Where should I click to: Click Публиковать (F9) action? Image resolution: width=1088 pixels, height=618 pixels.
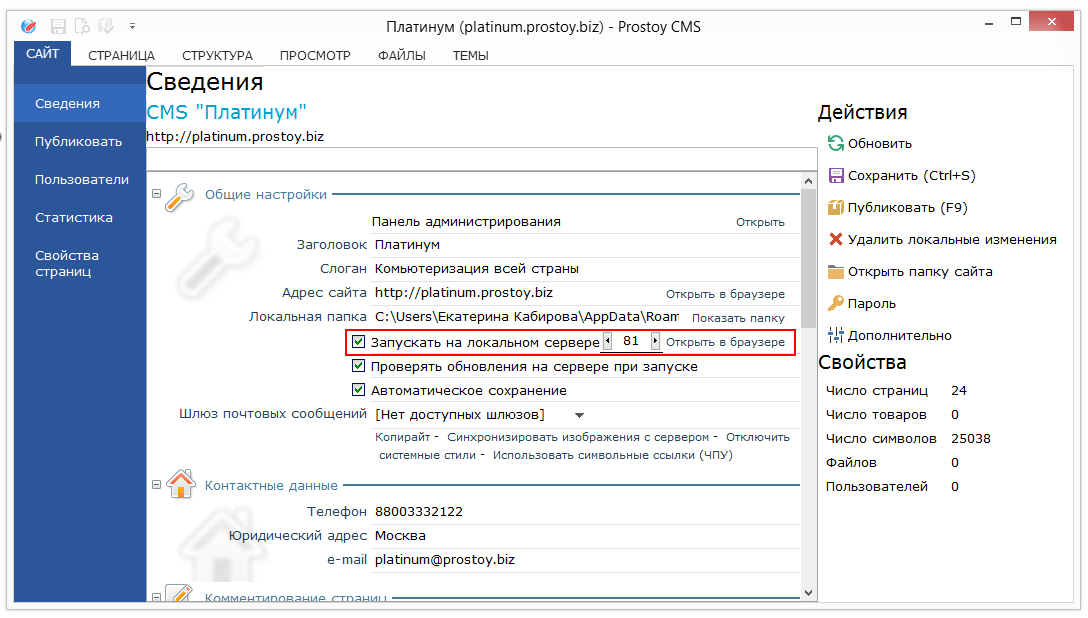tap(907, 207)
